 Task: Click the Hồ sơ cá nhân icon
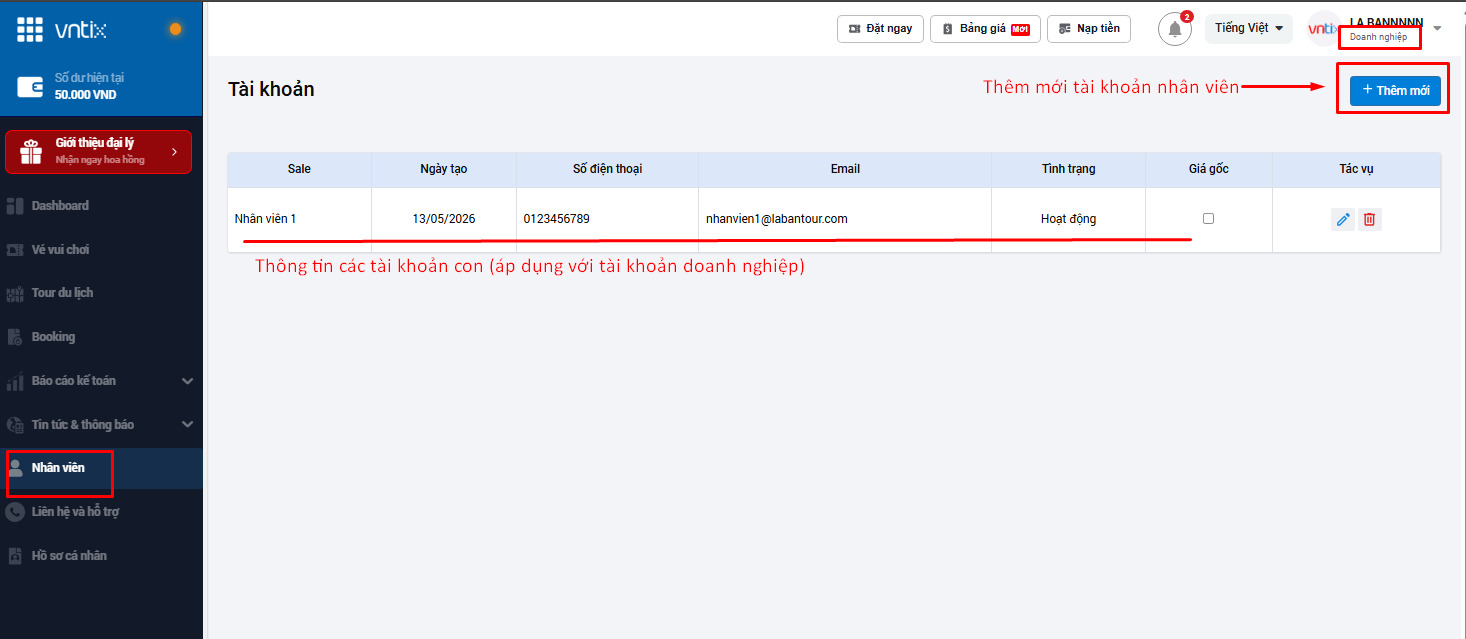[15, 556]
